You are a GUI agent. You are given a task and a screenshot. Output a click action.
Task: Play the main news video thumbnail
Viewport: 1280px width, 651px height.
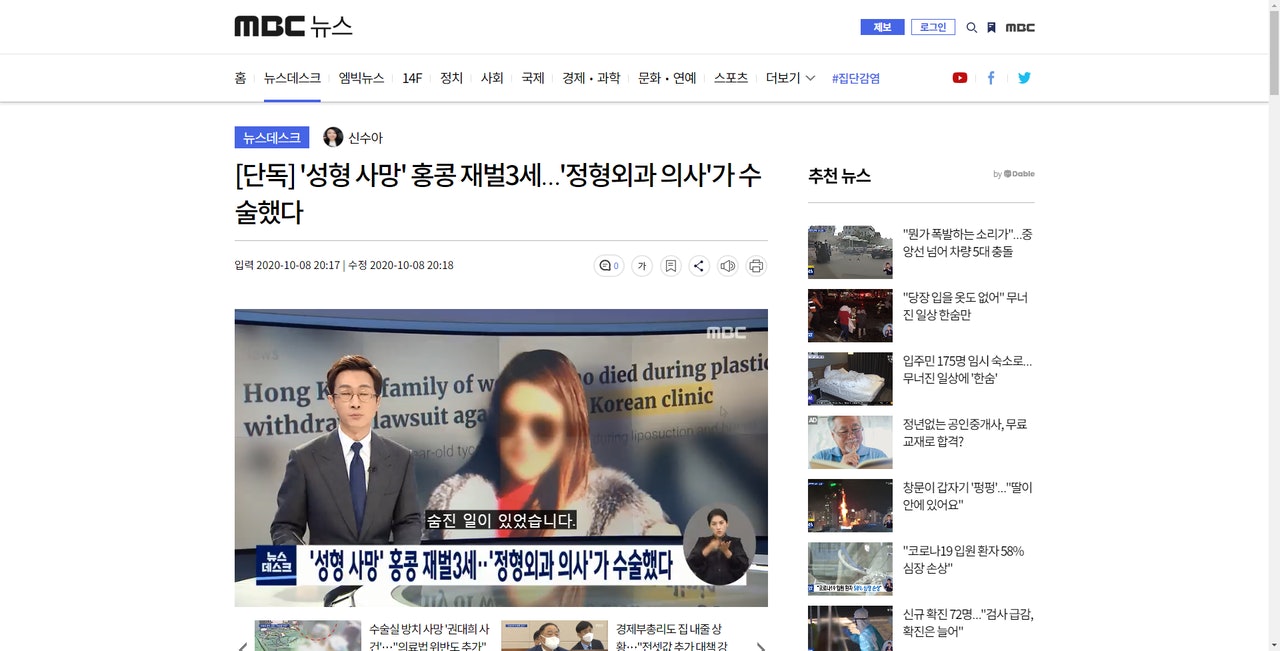point(501,457)
